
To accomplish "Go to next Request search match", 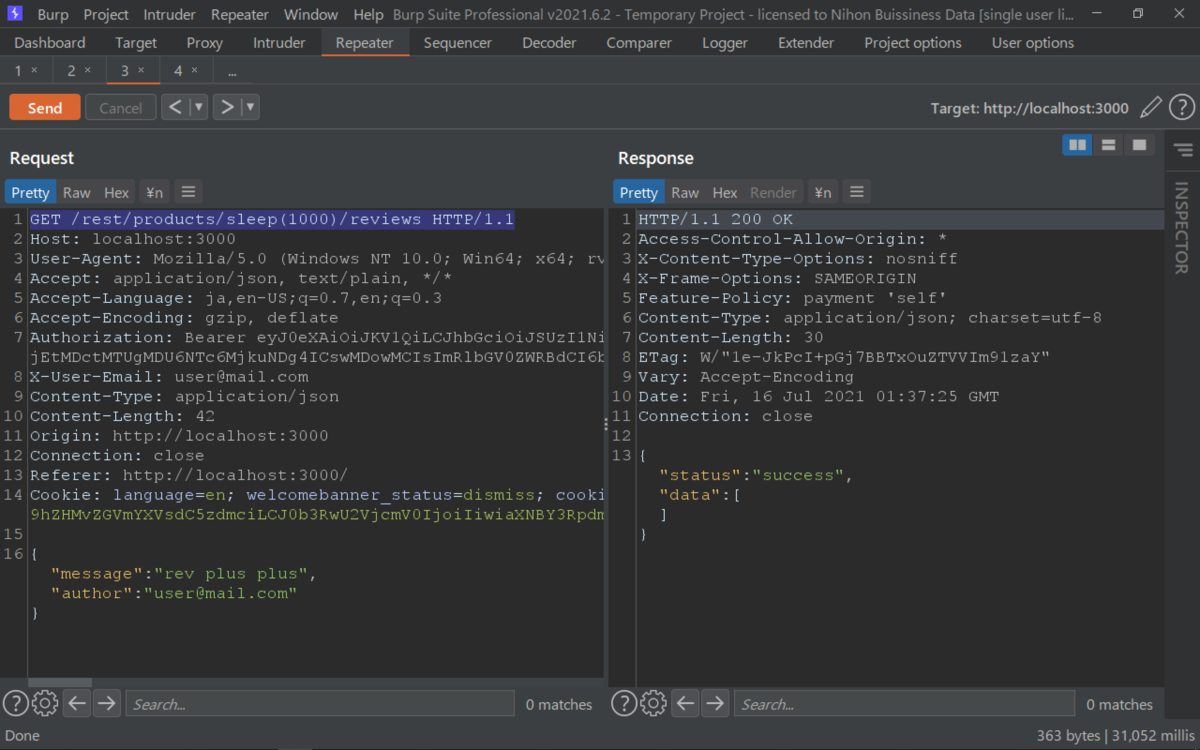I will pos(106,703).
